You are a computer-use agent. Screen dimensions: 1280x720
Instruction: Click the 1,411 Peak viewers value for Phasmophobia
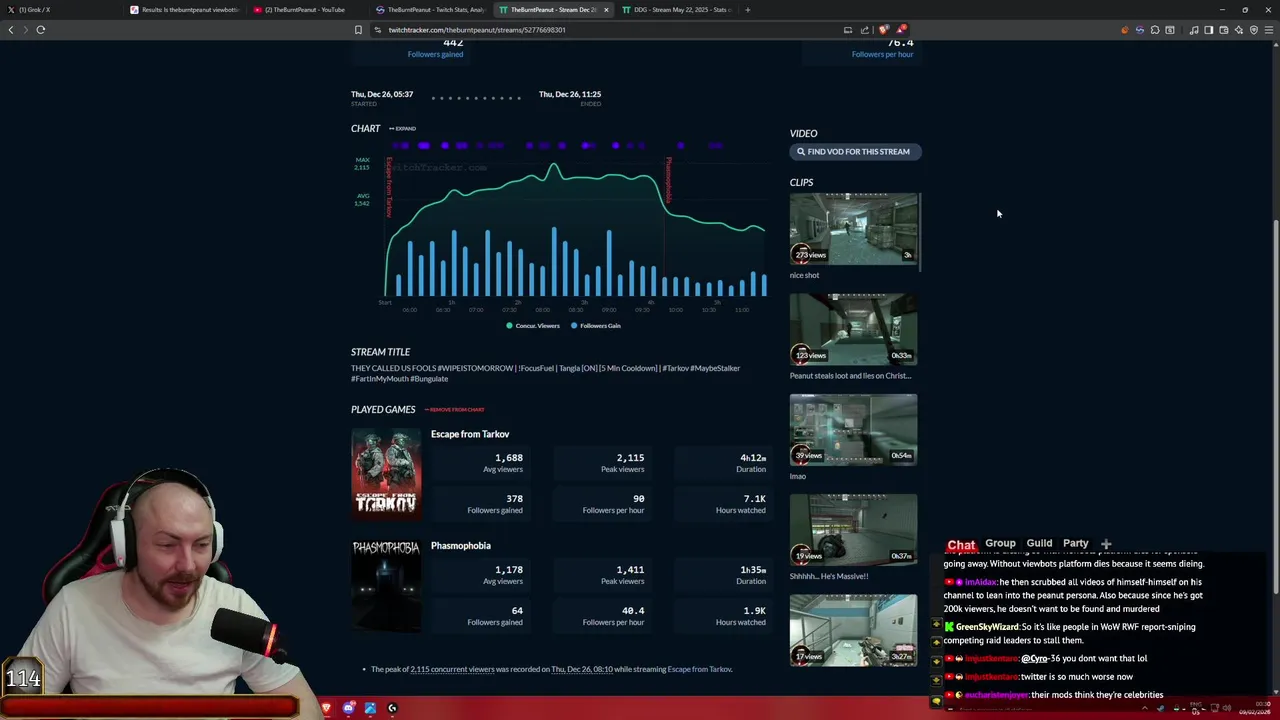630,570
